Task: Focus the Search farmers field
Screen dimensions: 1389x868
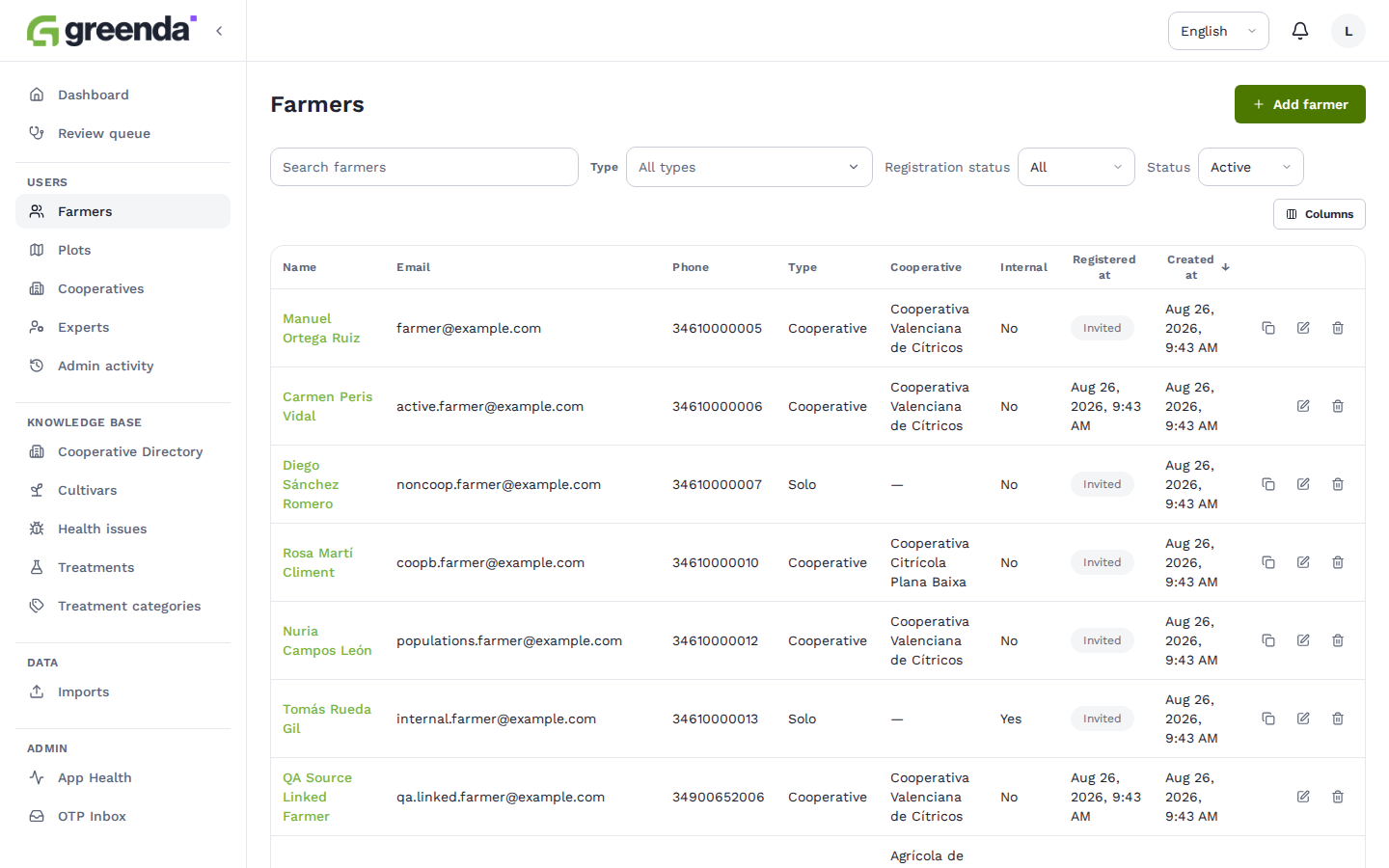Action: pos(424,167)
